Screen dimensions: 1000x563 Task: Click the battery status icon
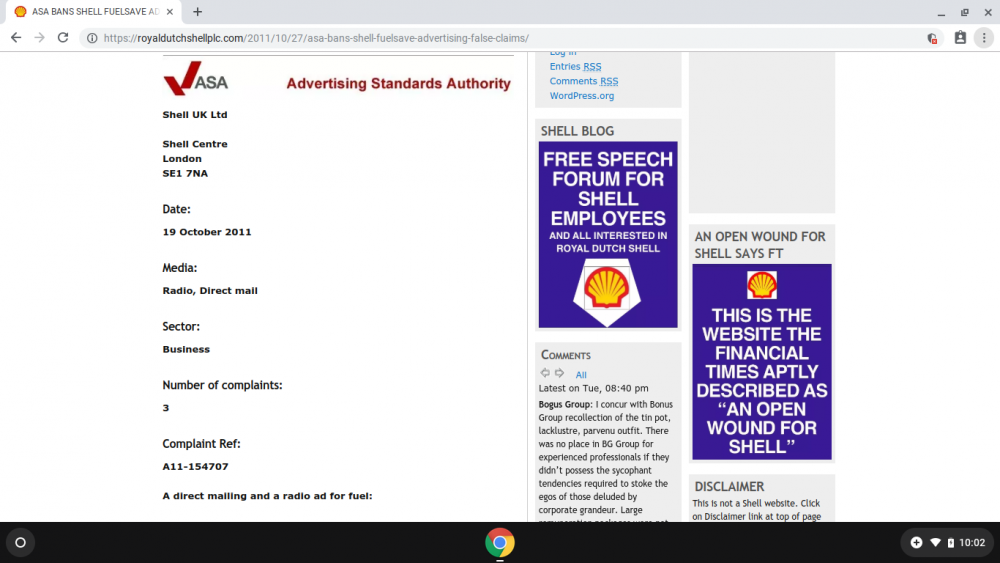950,543
